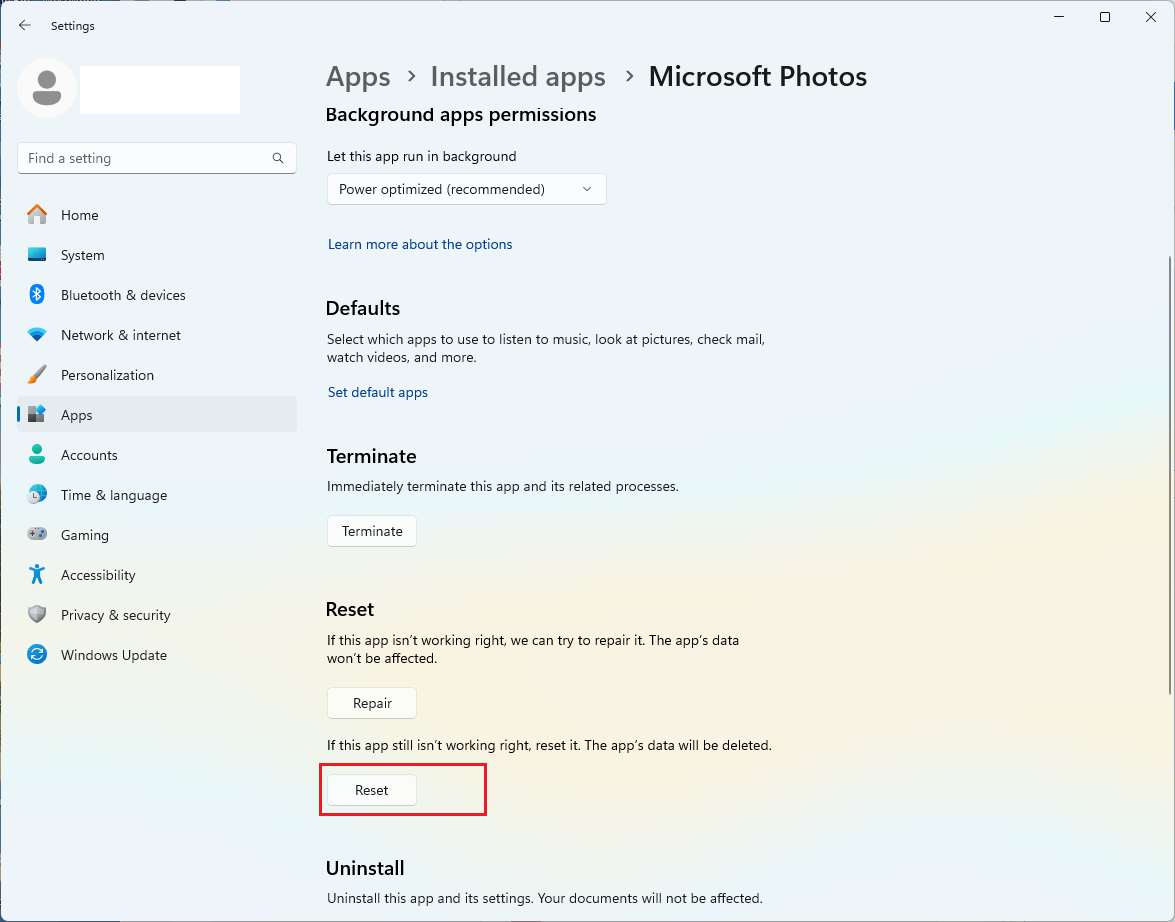Open Home settings page

pos(157,215)
